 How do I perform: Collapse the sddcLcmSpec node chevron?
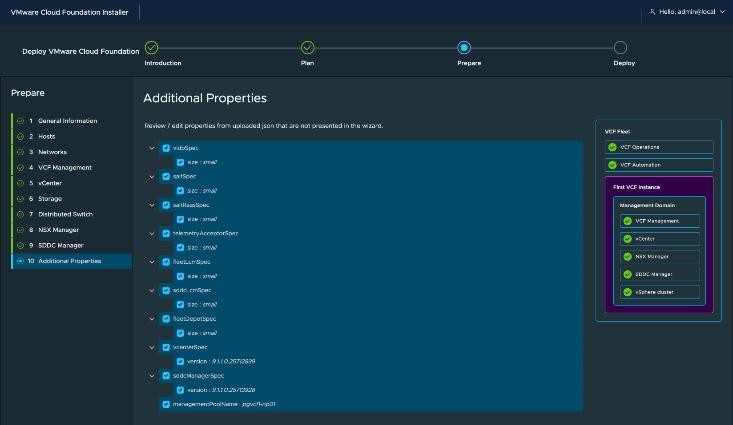point(151,291)
